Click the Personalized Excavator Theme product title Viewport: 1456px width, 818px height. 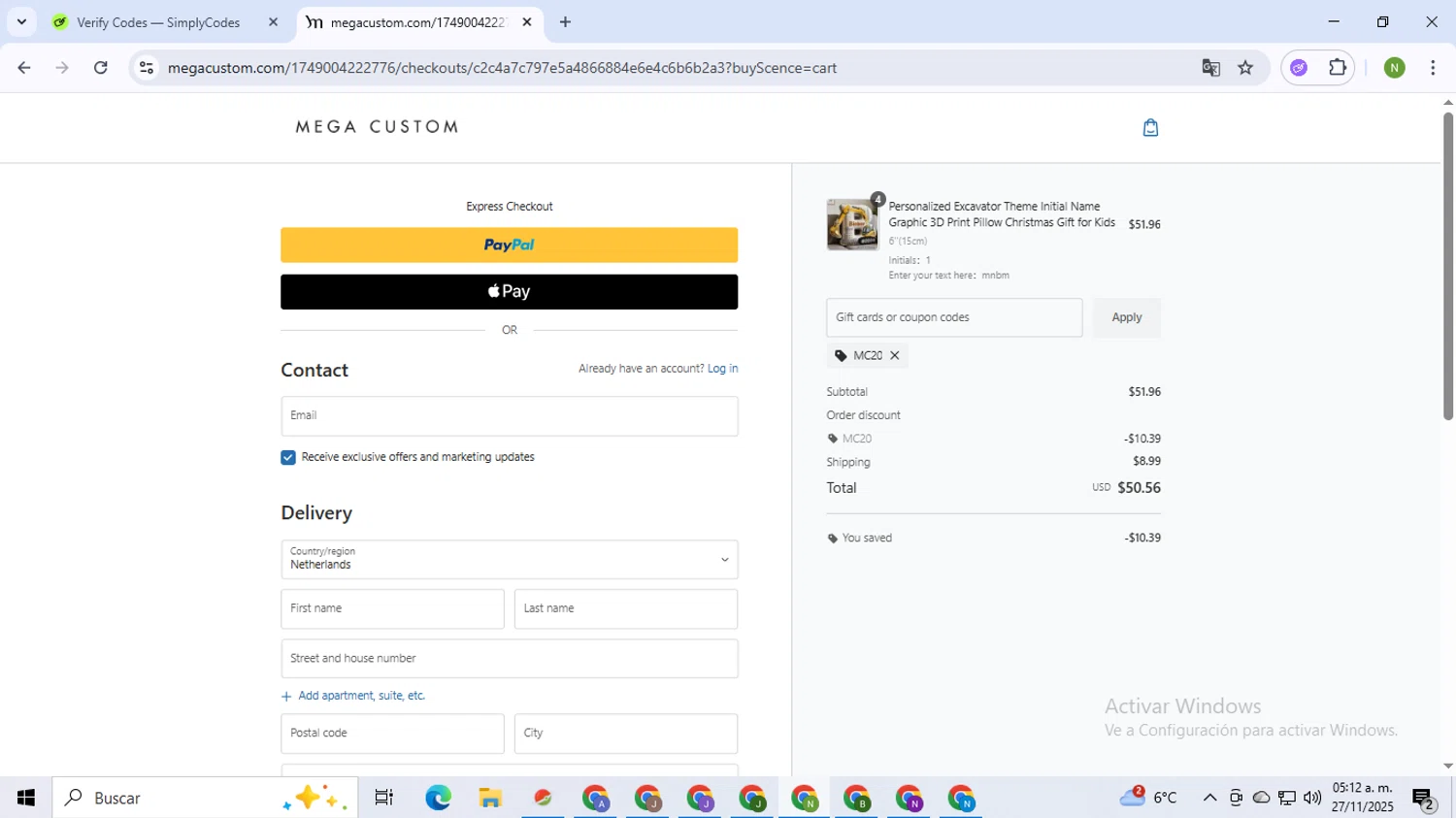(1002, 214)
